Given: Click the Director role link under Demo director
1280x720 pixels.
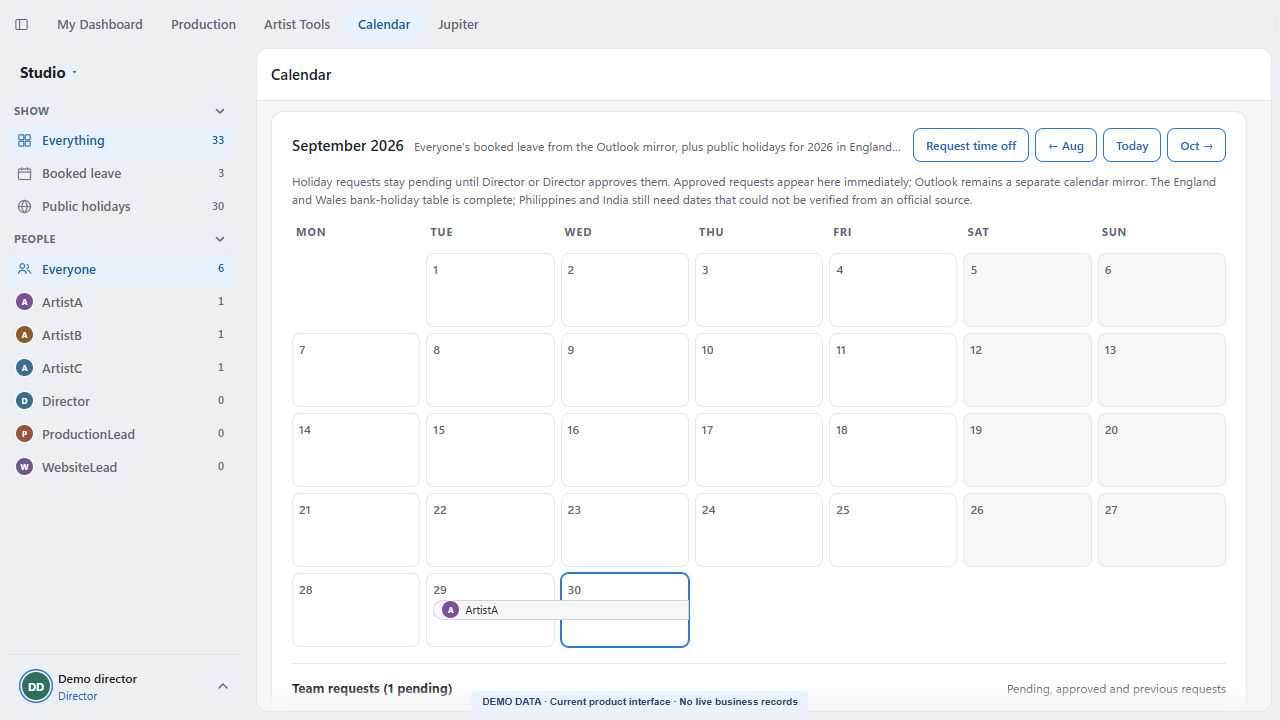Looking at the screenshot, I should pos(78,696).
